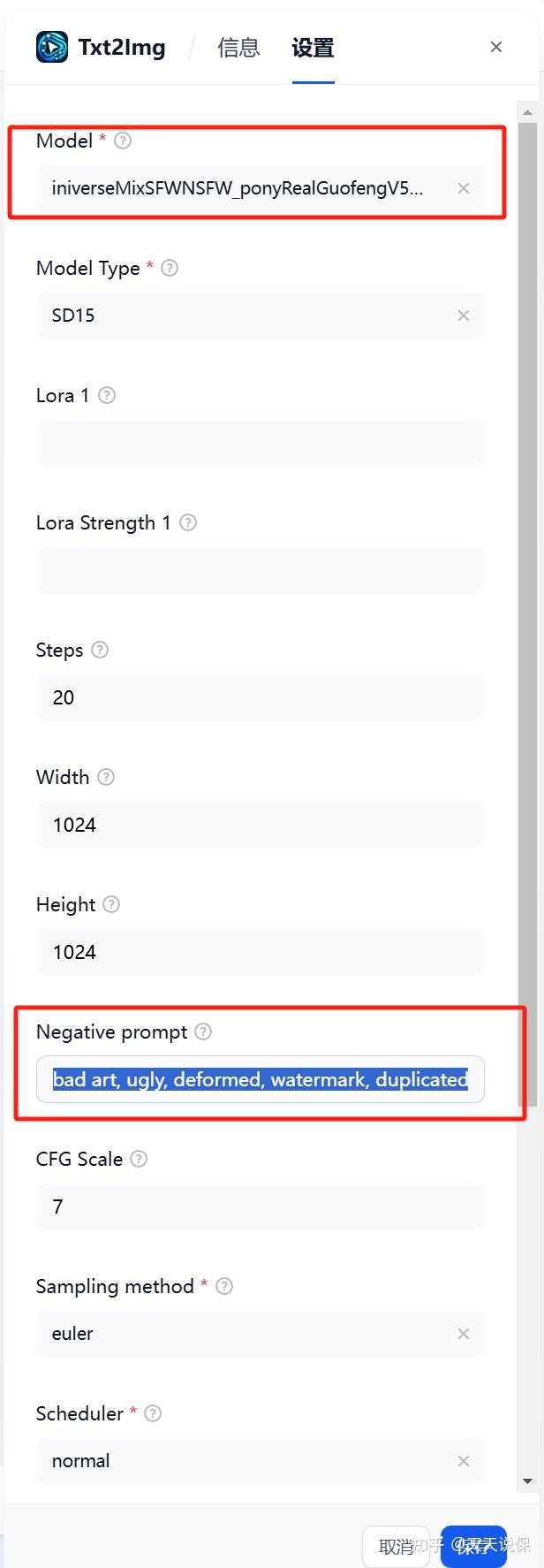Click help icon next to CFG Scale
This screenshot has width=544, height=1568.
(x=139, y=1159)
